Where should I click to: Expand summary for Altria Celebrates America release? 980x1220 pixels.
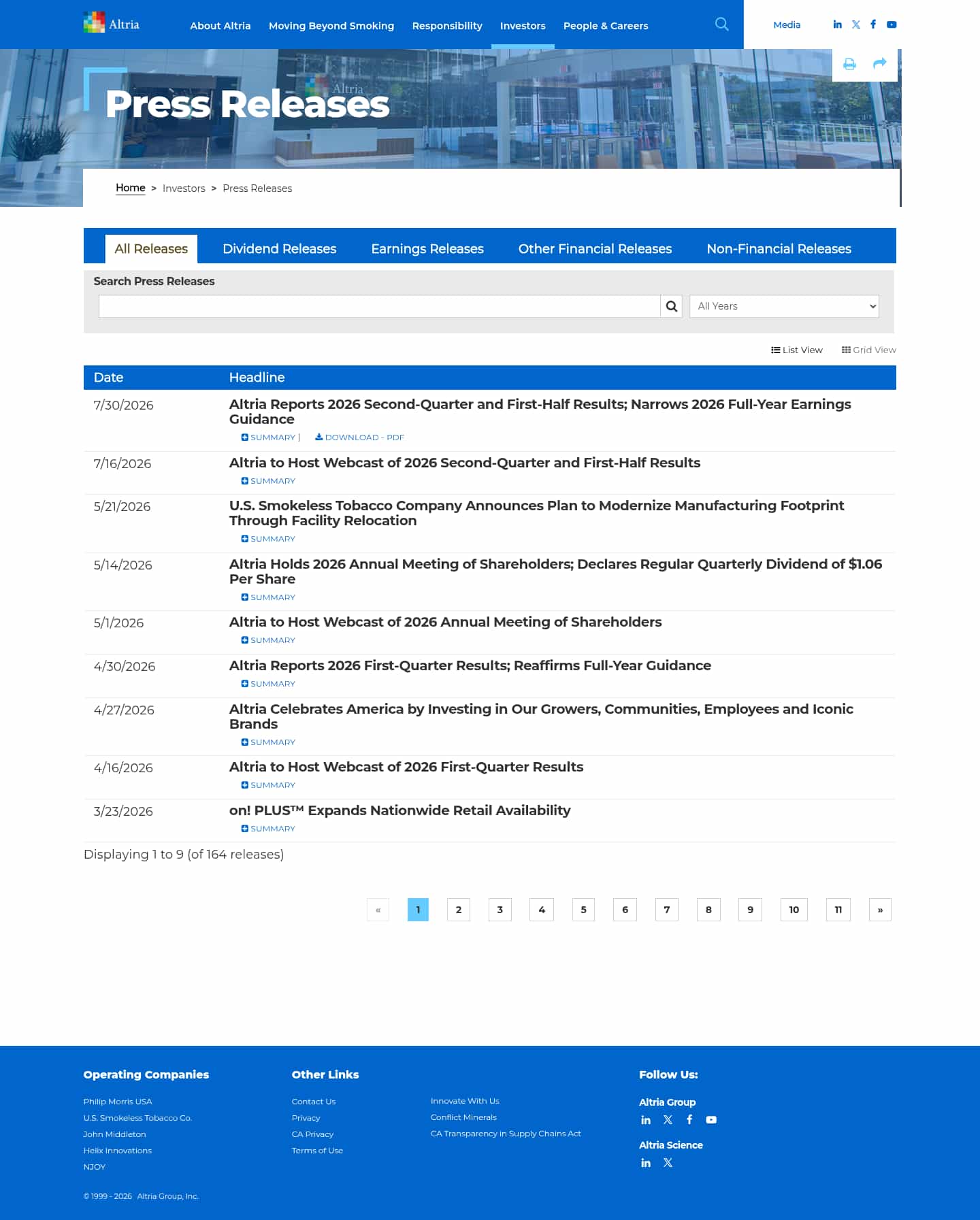click(268, 742)
